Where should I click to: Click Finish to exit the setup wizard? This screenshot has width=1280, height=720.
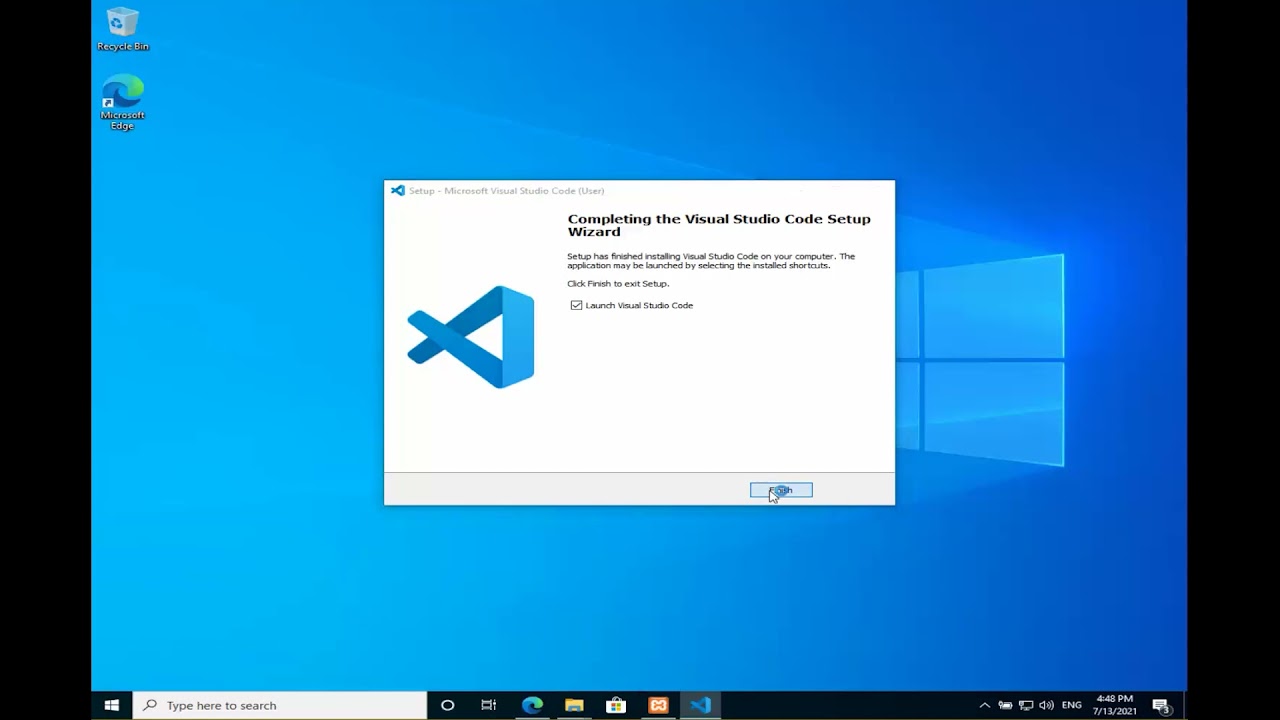coord(781,490)
